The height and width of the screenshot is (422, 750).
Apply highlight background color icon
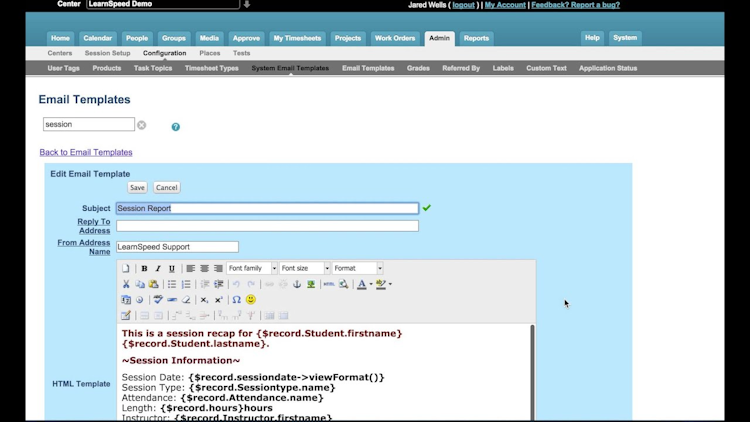[381, 284]
